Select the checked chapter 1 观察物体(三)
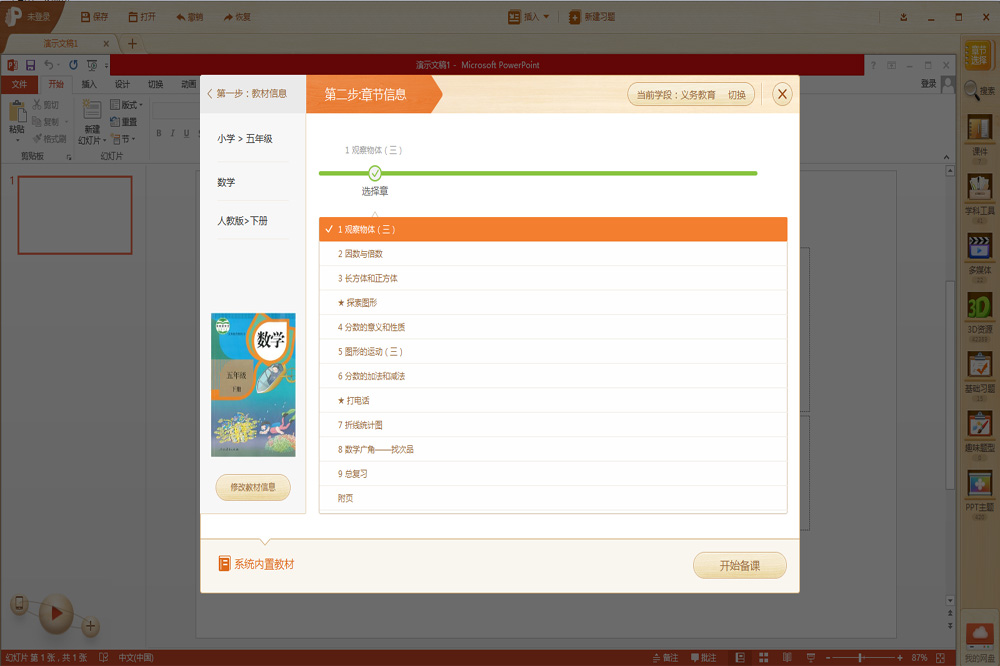 coord(553,229)
